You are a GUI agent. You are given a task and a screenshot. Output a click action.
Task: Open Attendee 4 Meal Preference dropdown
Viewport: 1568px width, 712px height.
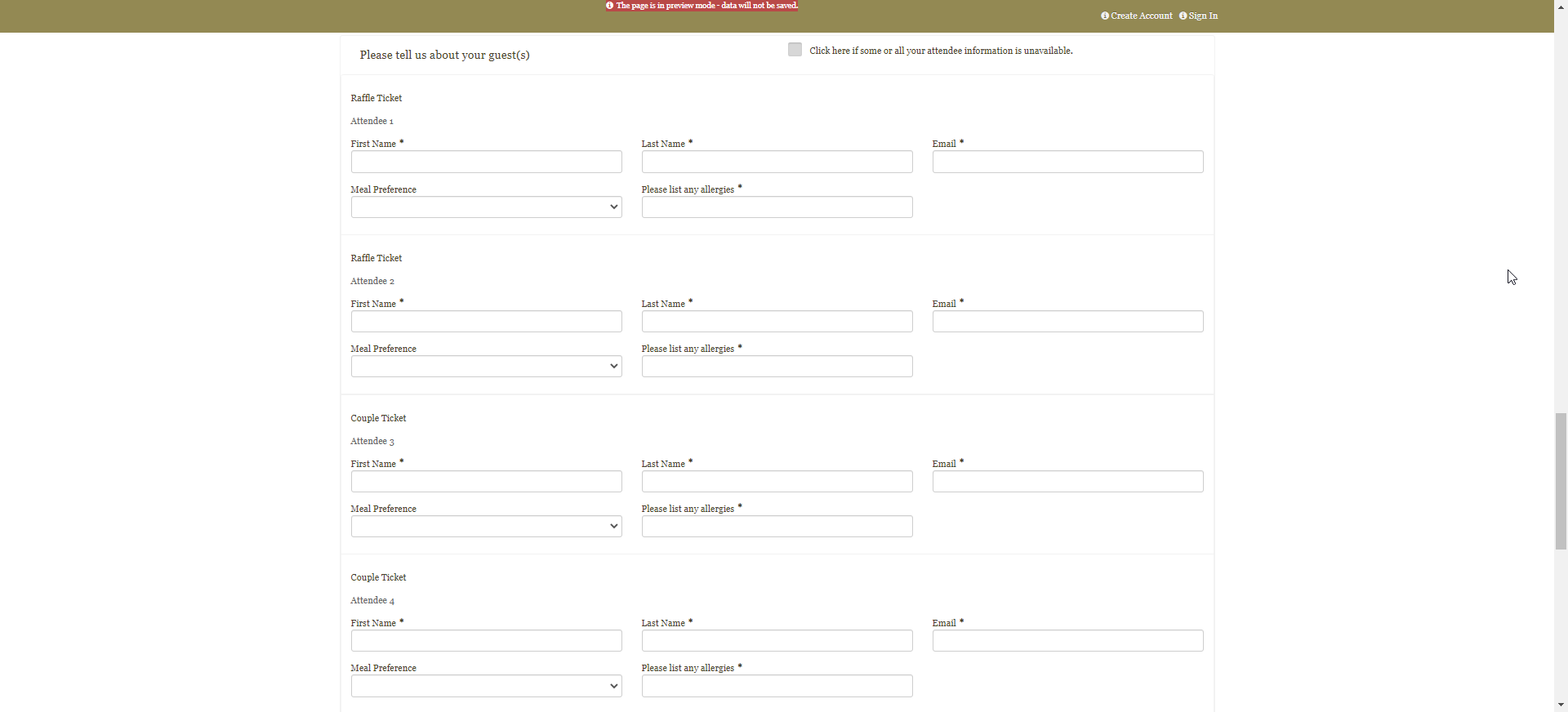[x=487, y=686]
